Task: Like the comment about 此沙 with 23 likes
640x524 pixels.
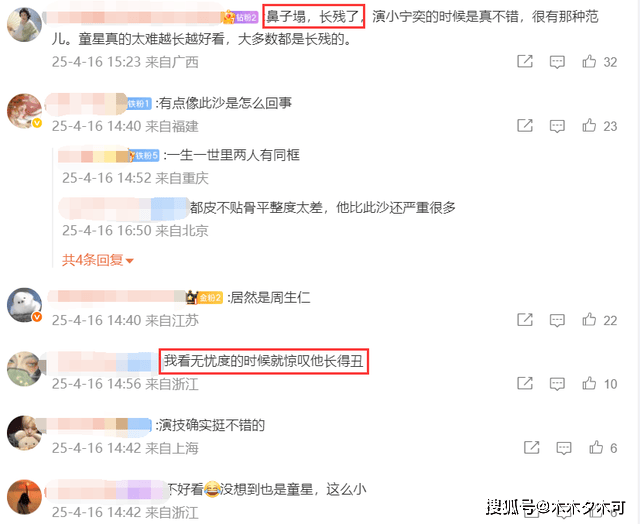Action: pos(589,125)
